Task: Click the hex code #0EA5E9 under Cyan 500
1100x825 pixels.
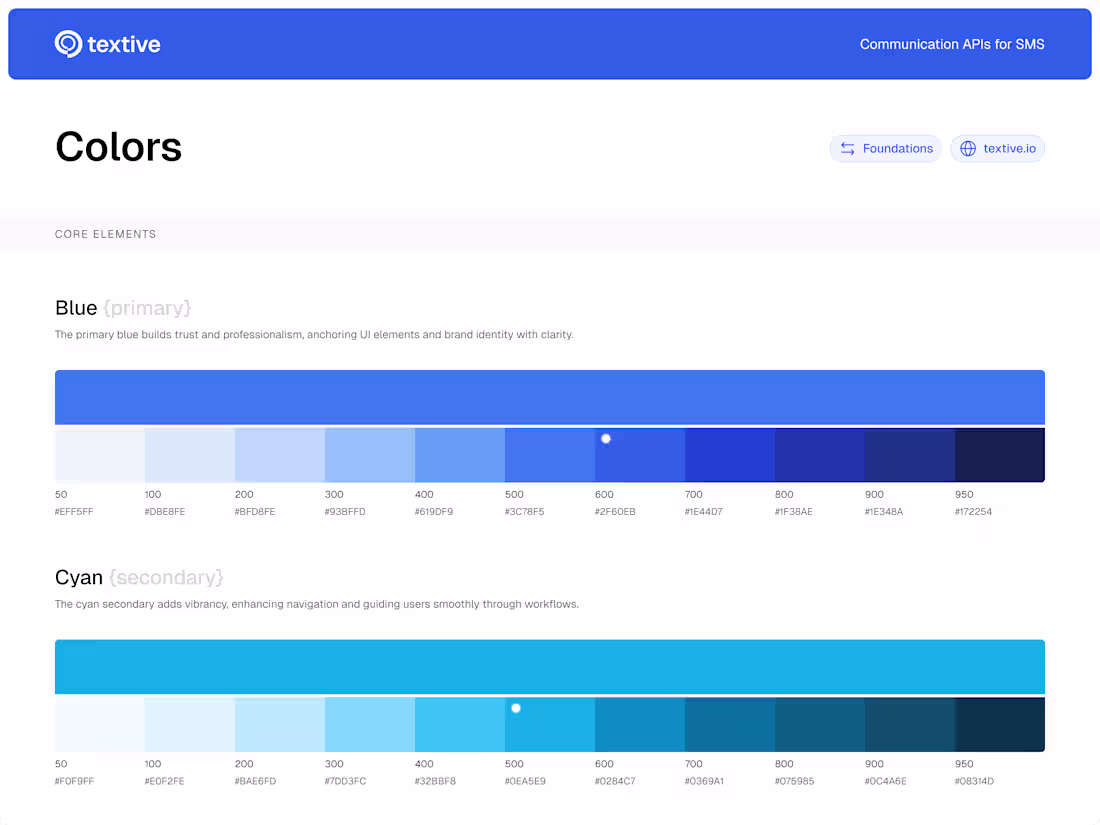Action: pyautogui.click(x=527, y=781)
